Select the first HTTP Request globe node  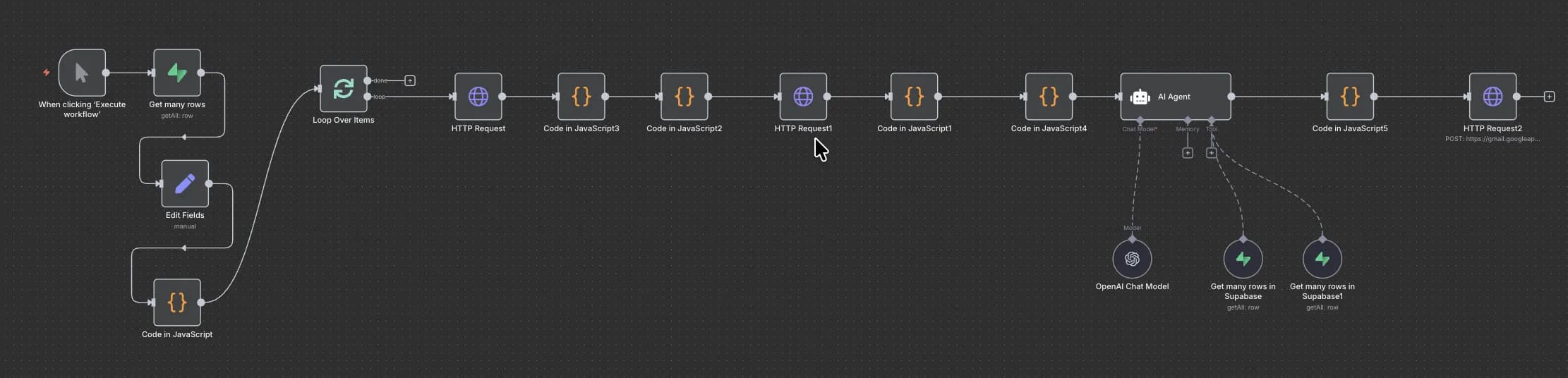478,97
